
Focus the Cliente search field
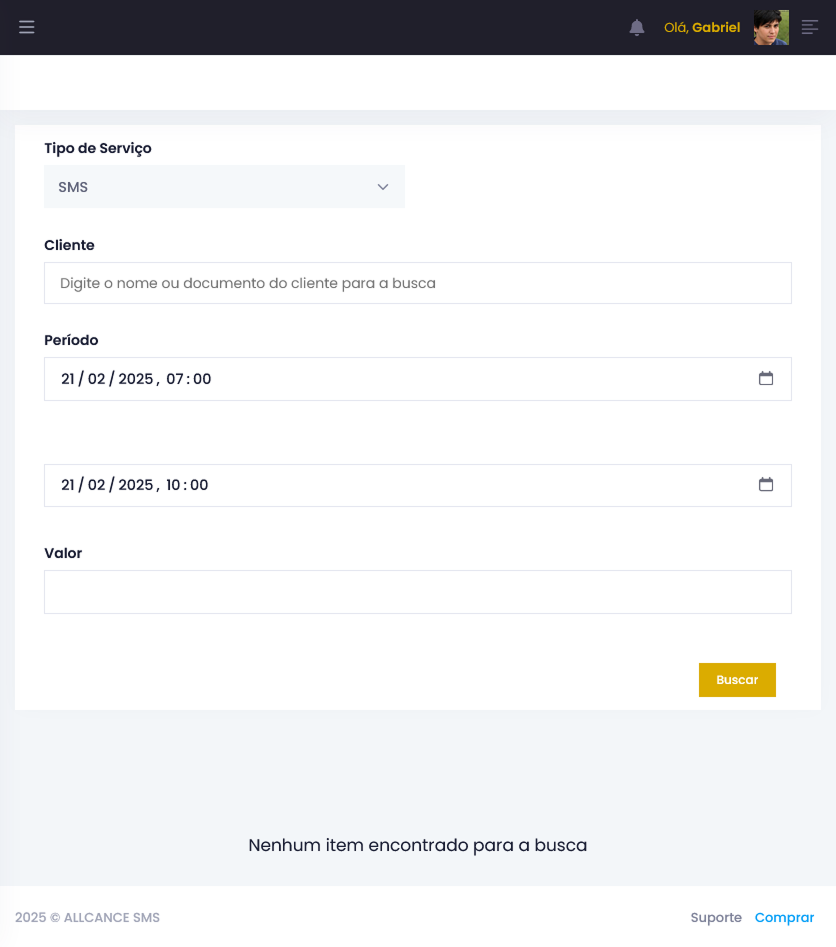417,283
